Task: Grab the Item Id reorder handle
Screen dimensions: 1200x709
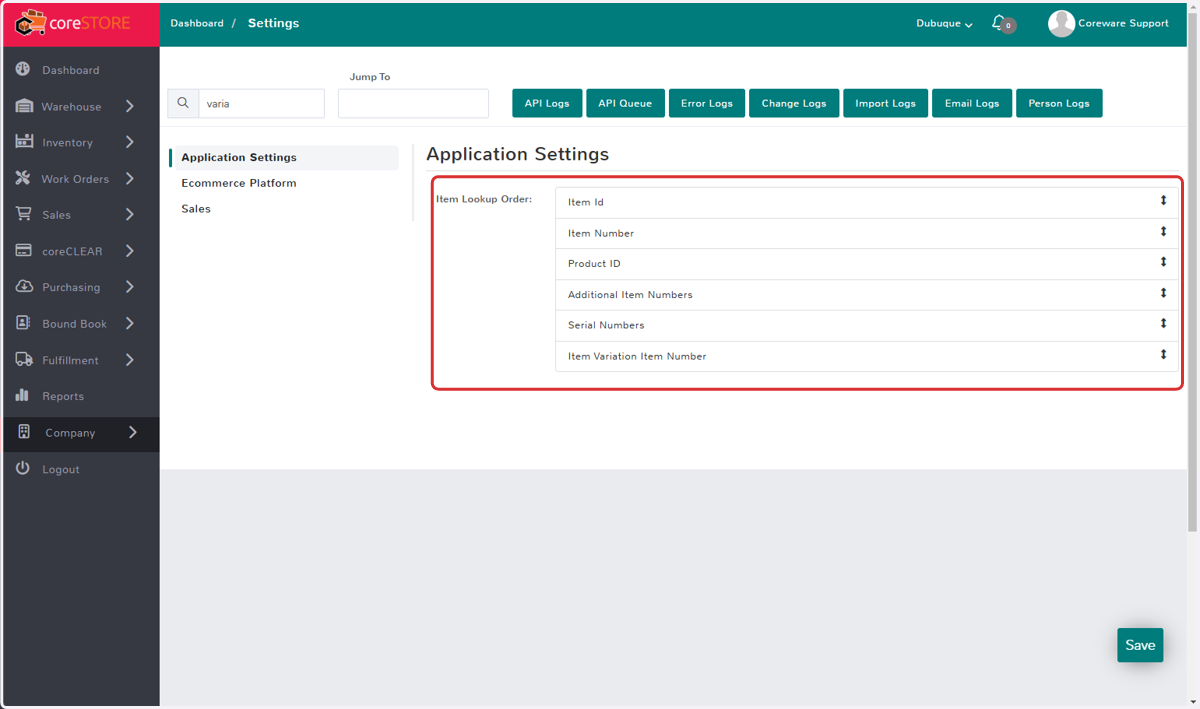Action: point(1163,200)
